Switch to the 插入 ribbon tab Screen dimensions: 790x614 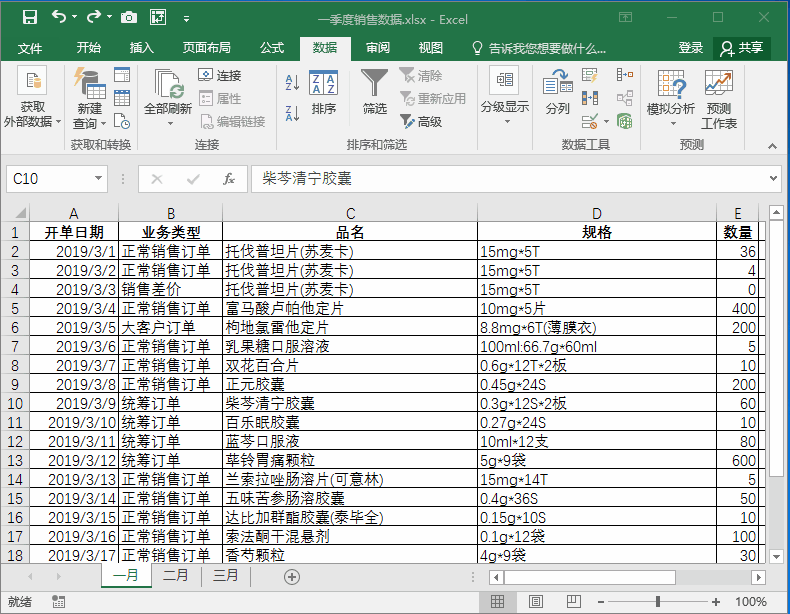point(142,48)
